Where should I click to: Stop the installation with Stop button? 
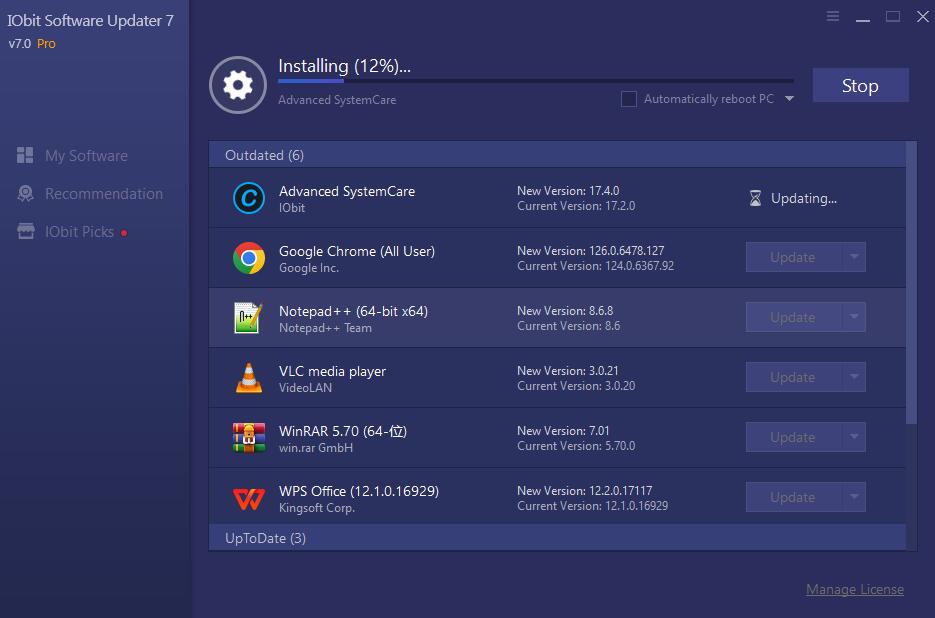point(860,85)
